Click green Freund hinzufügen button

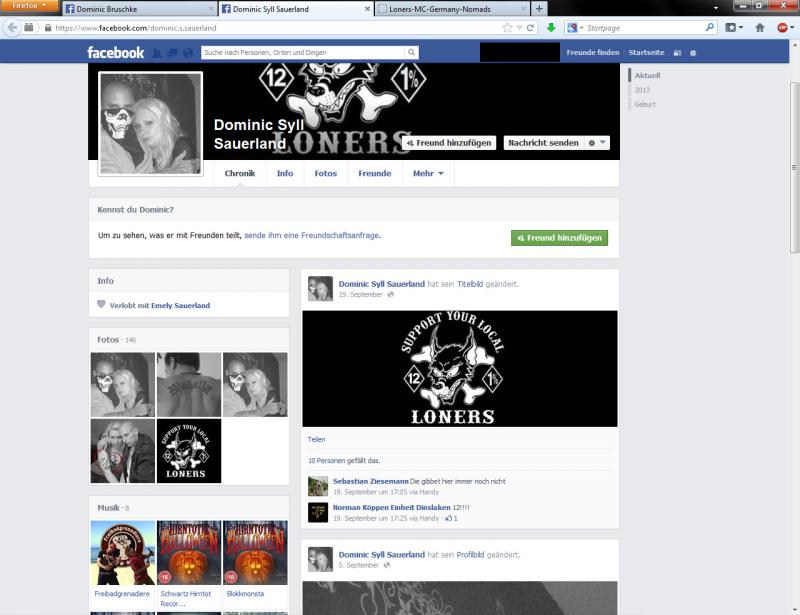coord(559,238)
